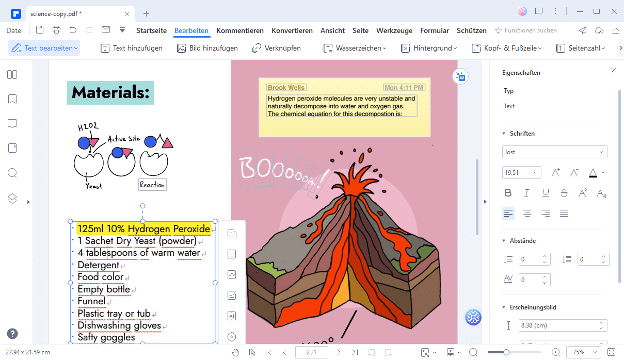This screenshot has width=624, height=360.
Task: Click the blue translate icon at page top
Action: coord(460,76)
